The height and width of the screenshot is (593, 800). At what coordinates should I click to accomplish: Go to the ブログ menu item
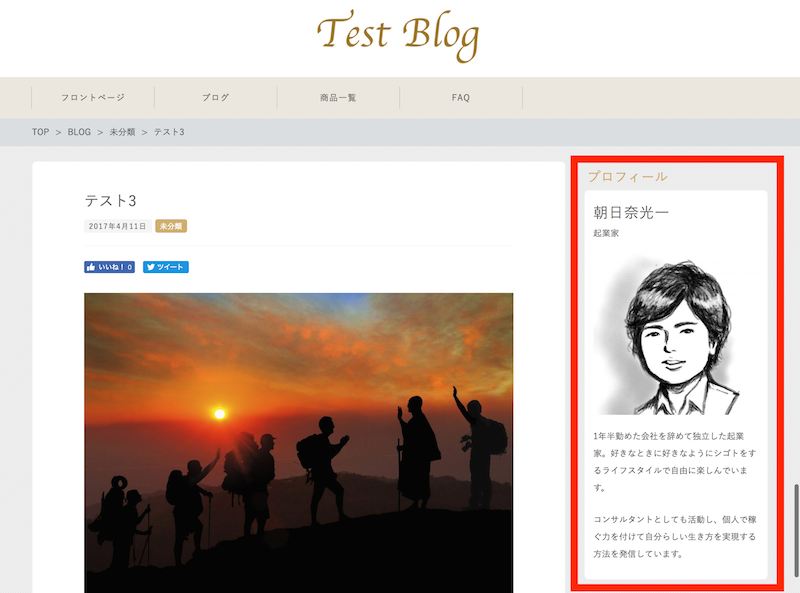tap(215, 97)
